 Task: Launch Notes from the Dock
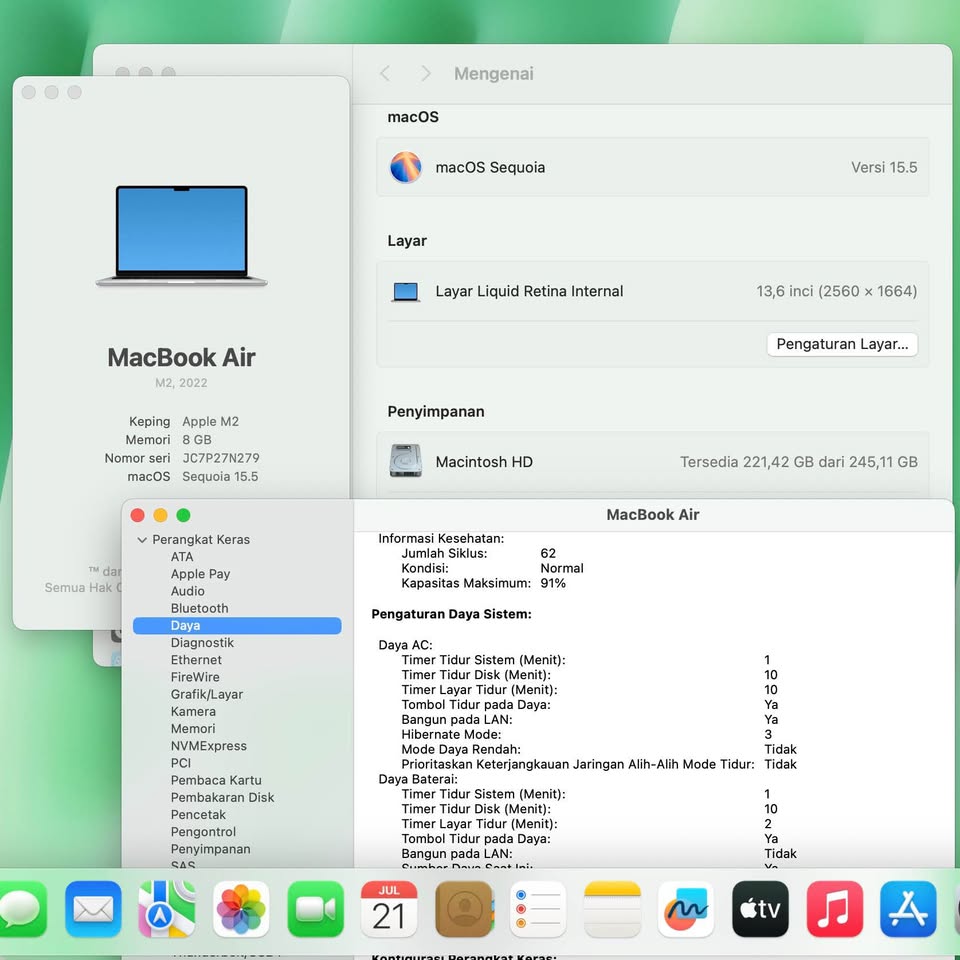[x=612, y=909]
